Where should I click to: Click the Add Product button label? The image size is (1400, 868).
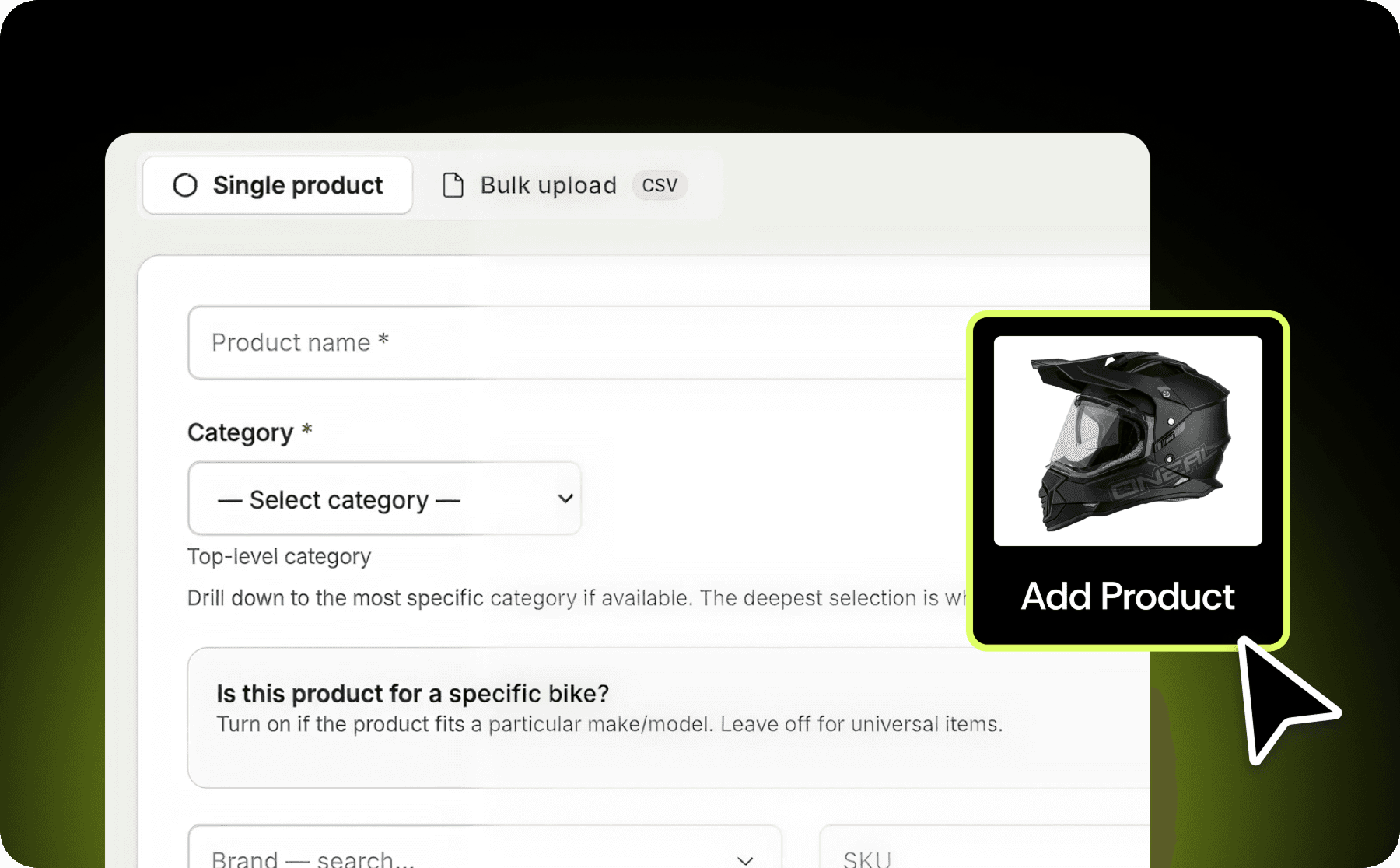(x=1128, y=597)
